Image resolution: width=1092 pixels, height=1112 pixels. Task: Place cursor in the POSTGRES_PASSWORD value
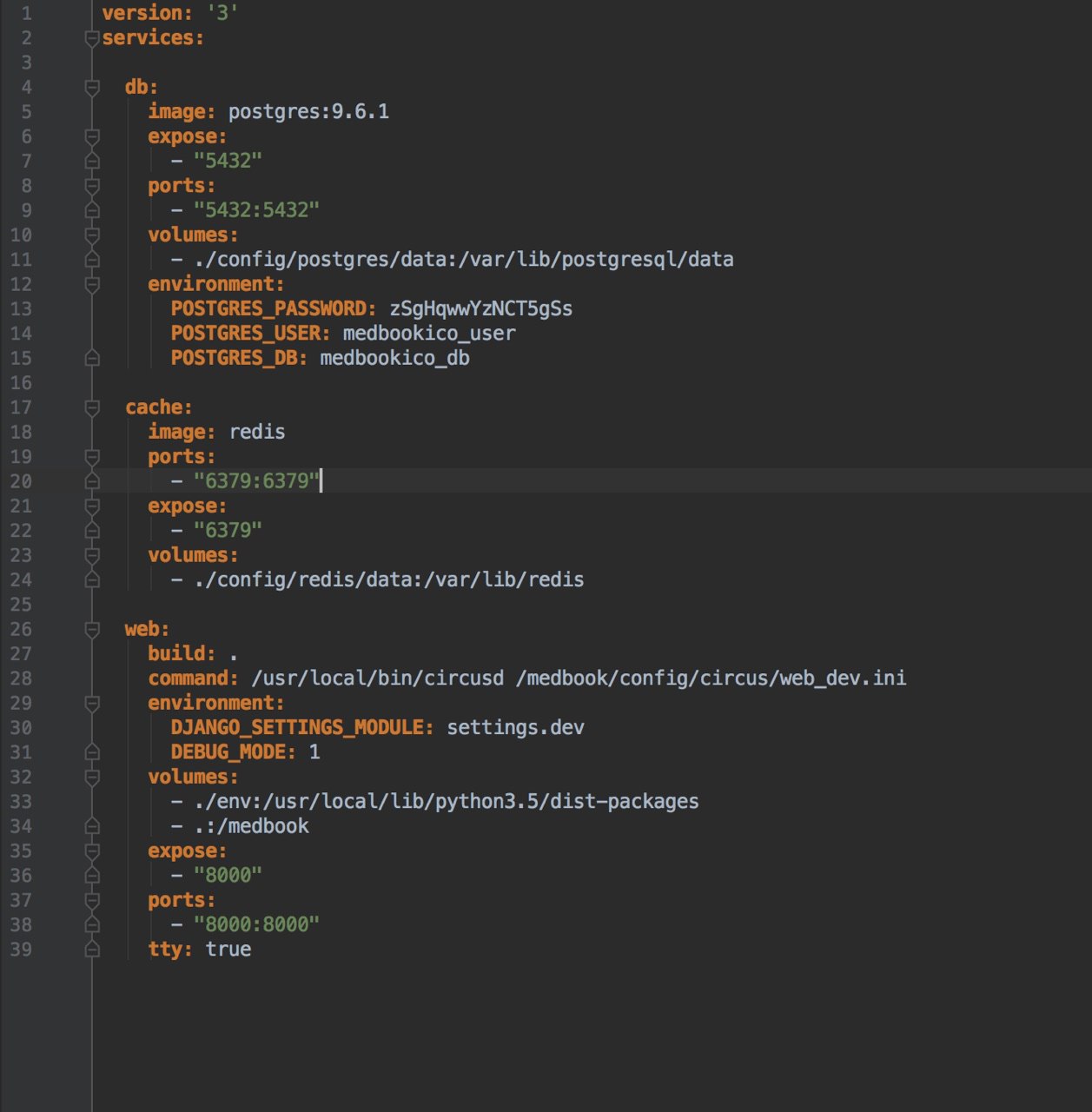point(480,309)
